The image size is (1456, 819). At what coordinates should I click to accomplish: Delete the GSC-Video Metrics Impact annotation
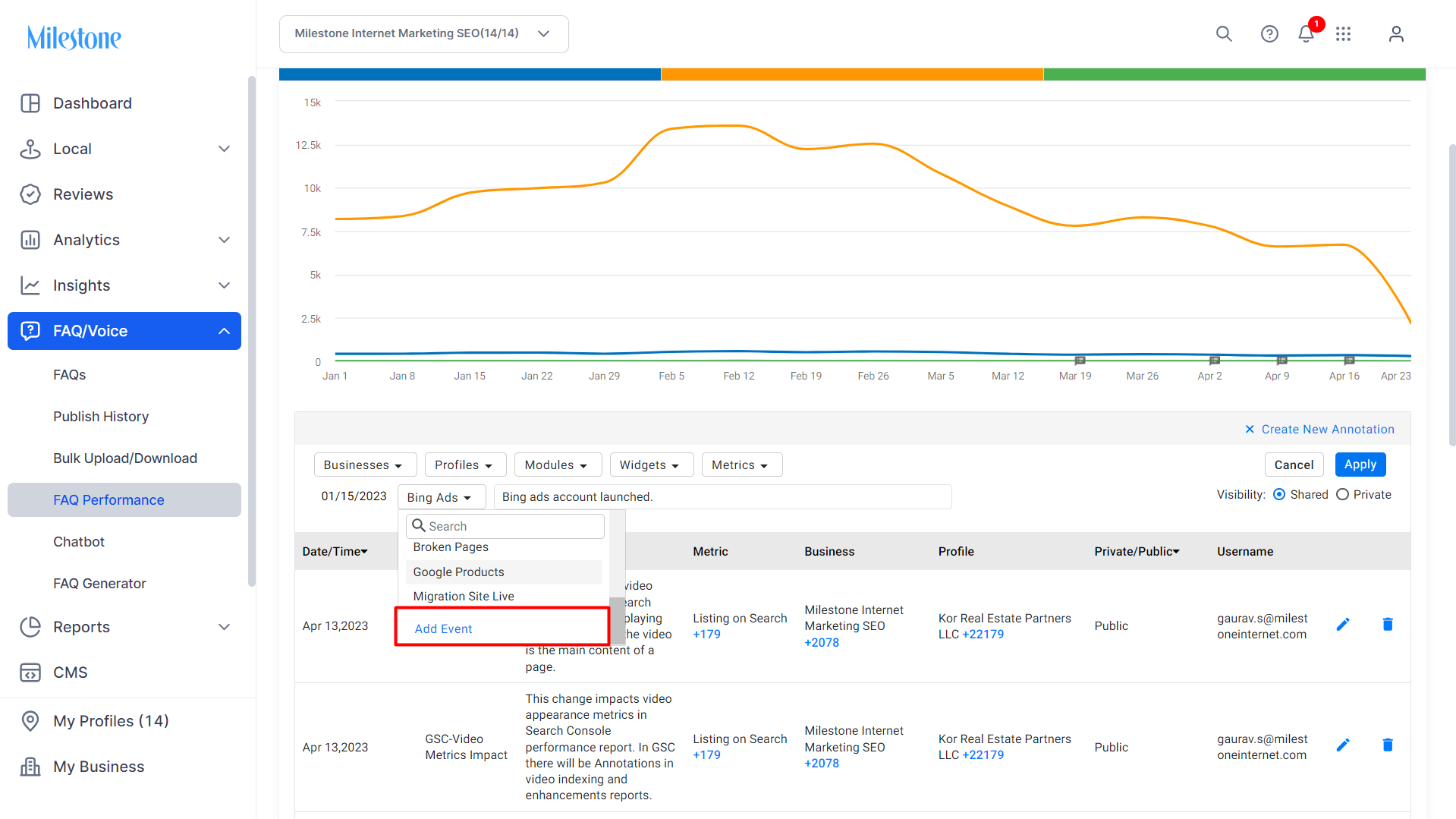(x=1388, y=745)
